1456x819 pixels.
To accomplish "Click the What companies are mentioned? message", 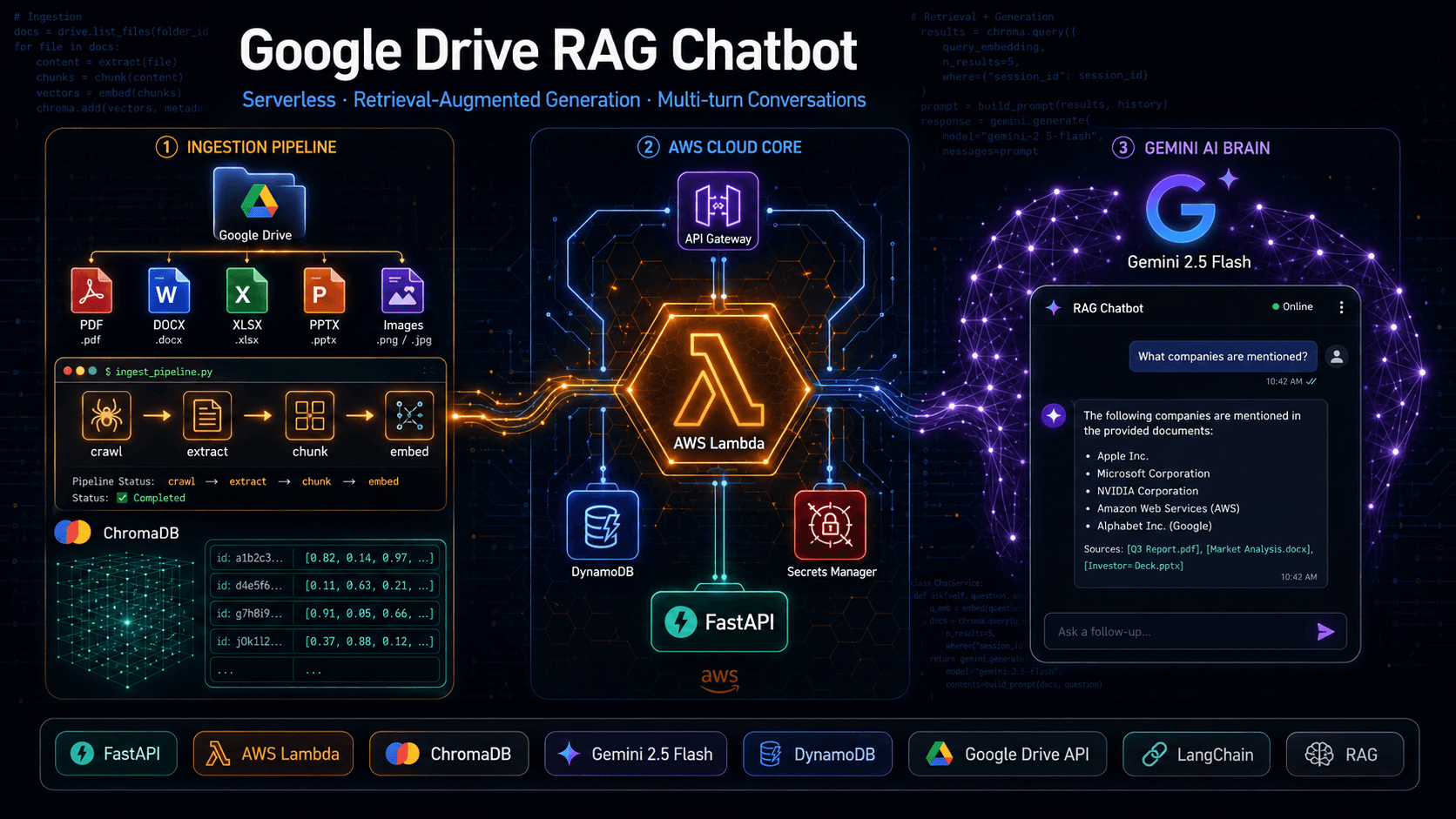I will click(x=1223, y=356).
